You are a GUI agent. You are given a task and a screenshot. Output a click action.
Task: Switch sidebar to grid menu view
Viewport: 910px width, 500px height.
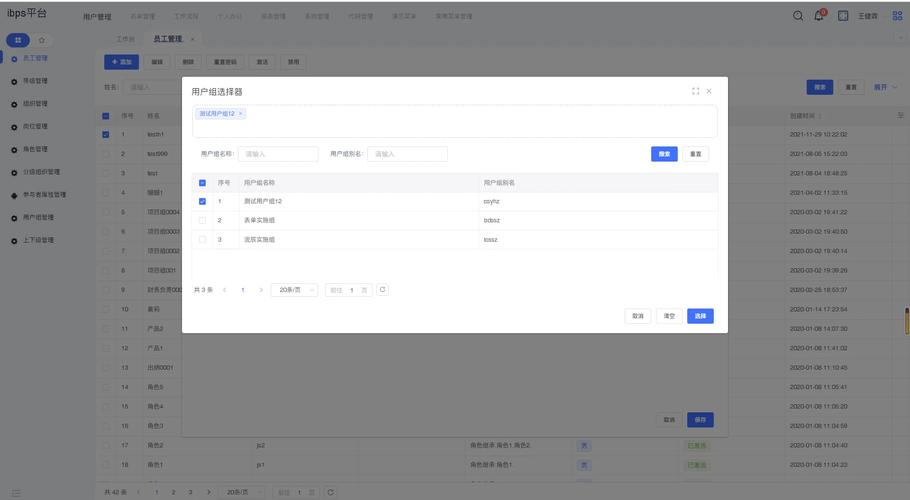pyautogui.click(x=18, y=40)
